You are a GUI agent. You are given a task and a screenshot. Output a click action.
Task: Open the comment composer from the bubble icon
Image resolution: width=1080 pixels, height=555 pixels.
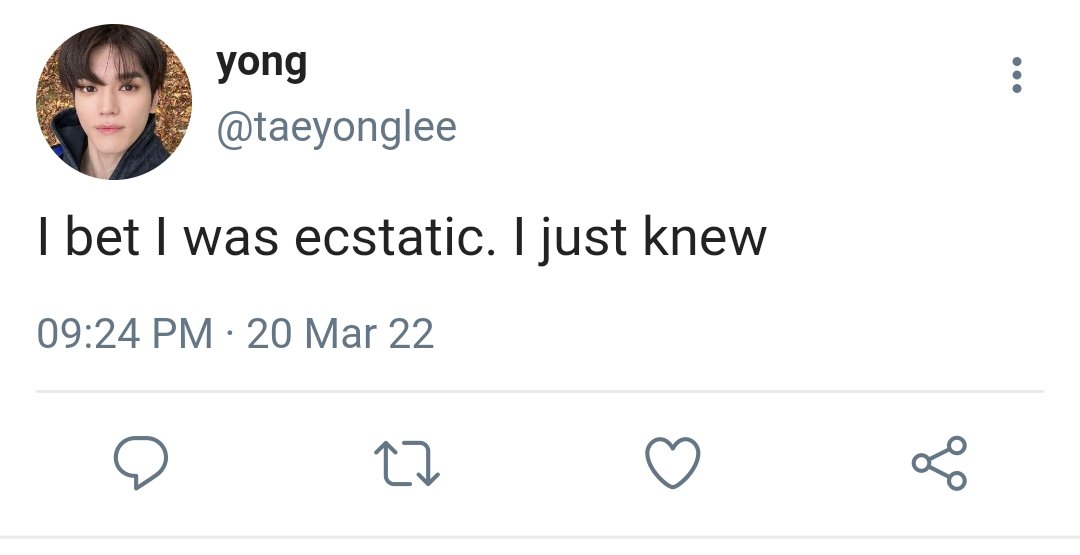[141, 463]
